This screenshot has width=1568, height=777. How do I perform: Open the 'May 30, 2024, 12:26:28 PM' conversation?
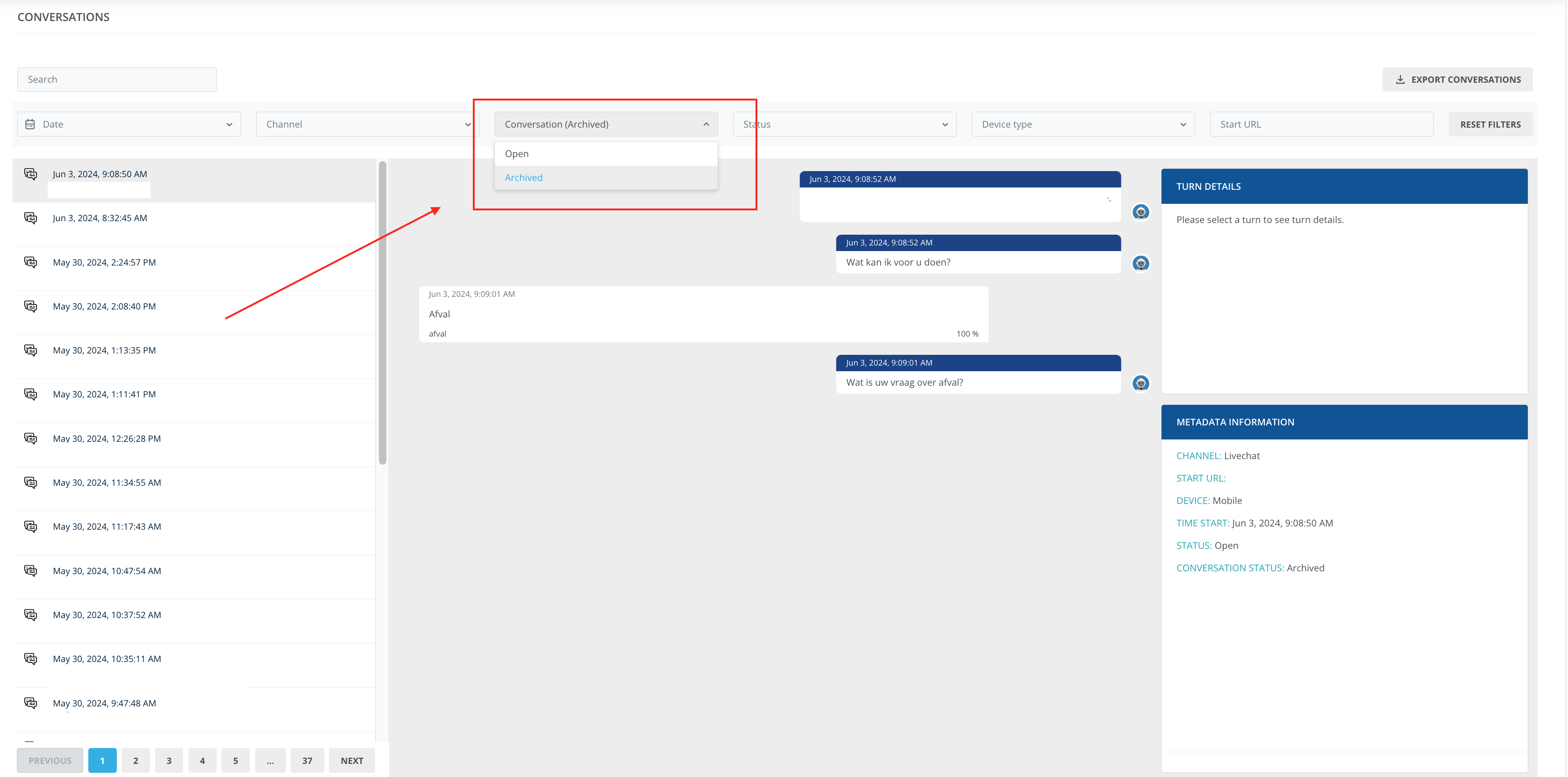click(x=194, y=445)
